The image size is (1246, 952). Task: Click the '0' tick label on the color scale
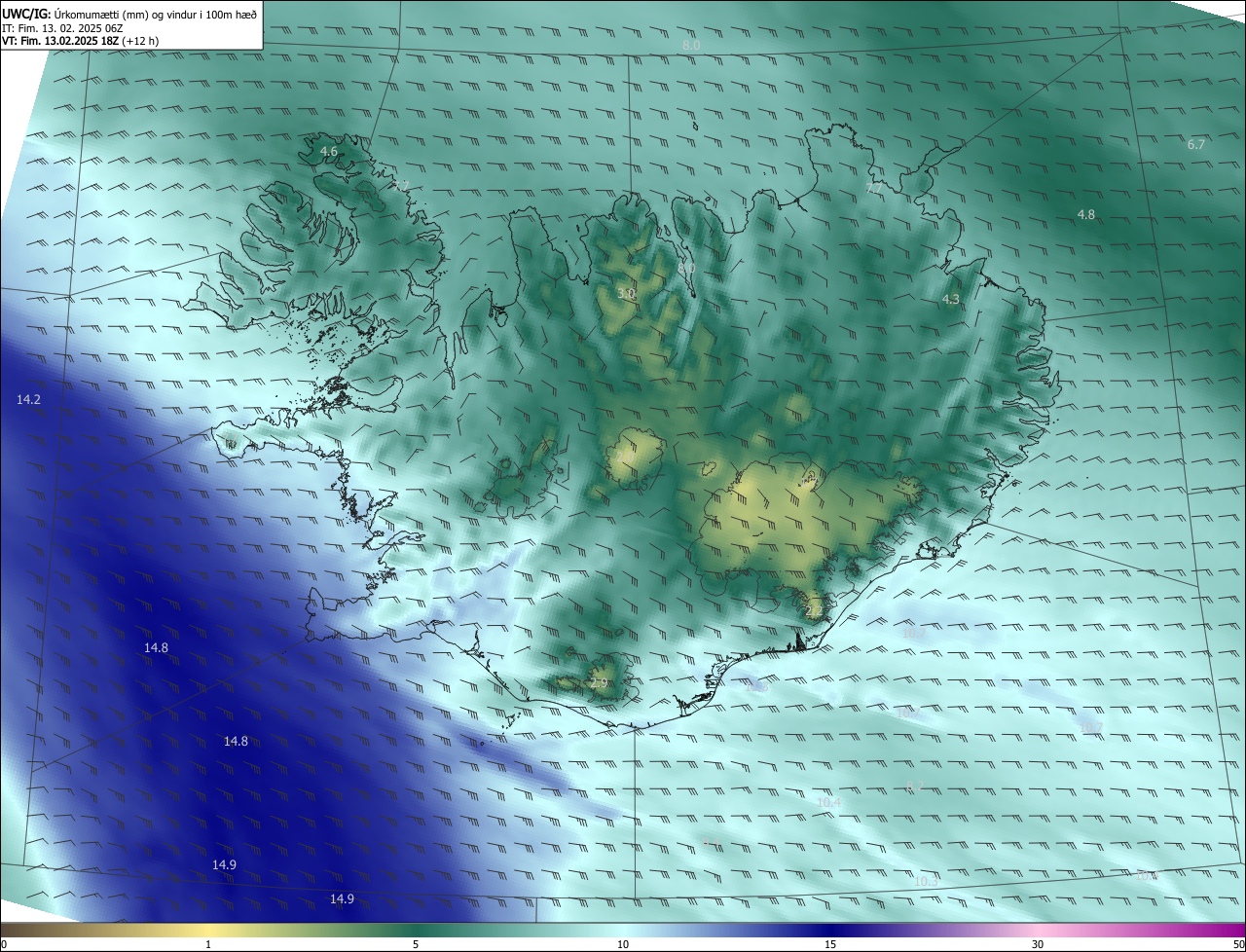4,945
